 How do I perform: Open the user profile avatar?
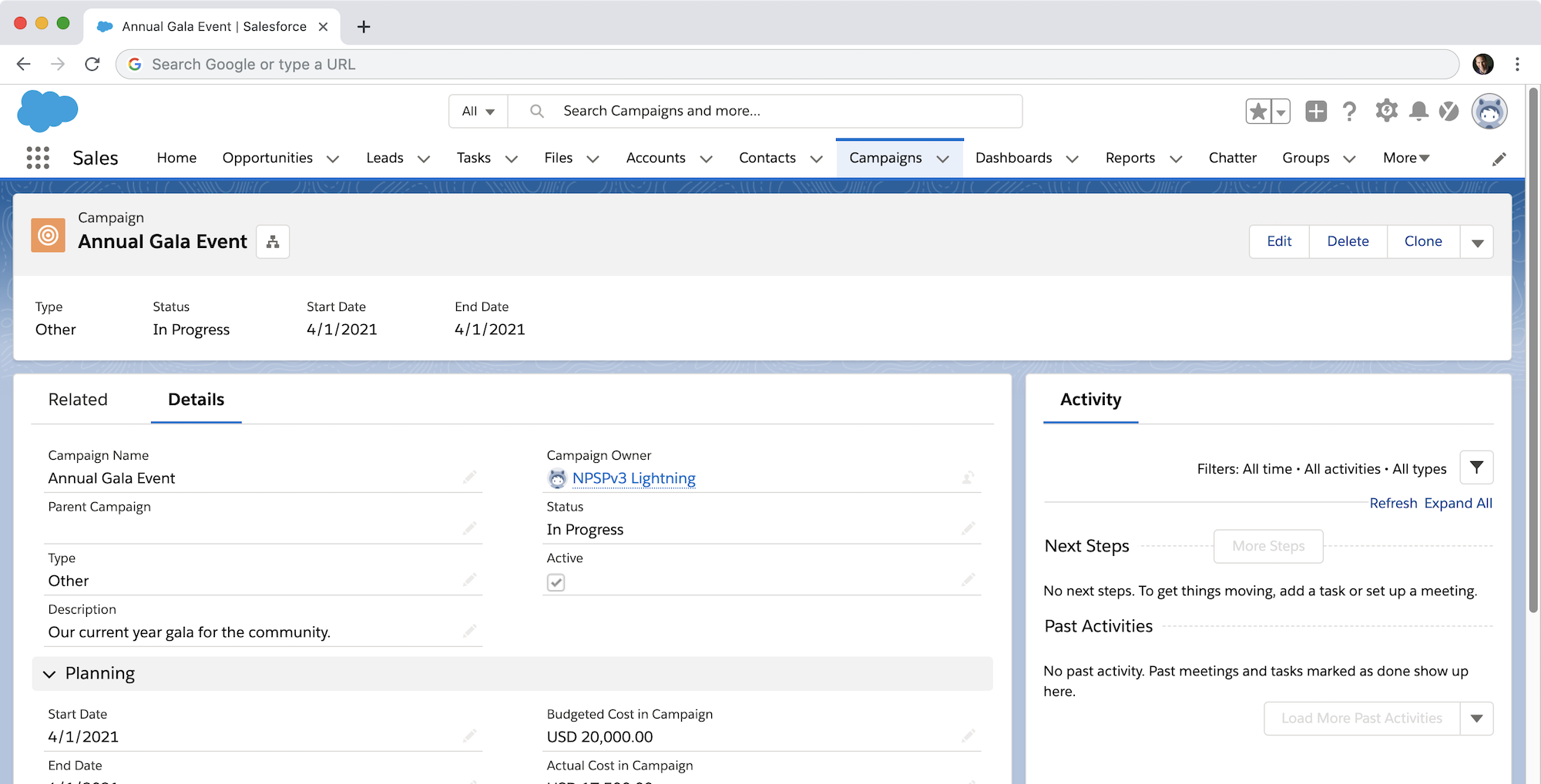point(1489,112)
